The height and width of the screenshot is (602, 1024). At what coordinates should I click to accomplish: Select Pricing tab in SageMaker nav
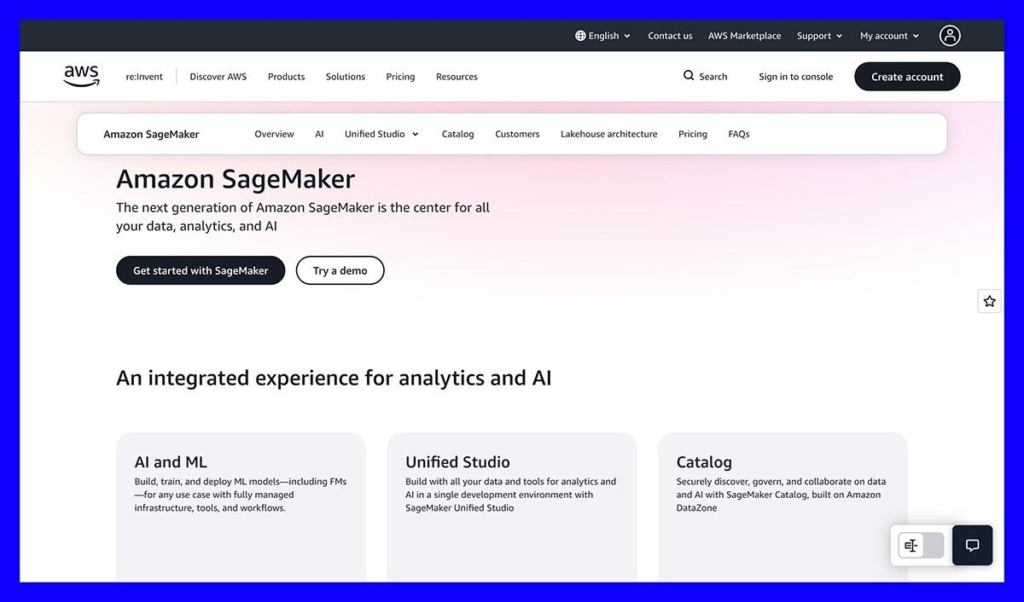pyautogui.click(x=692, y=134)
